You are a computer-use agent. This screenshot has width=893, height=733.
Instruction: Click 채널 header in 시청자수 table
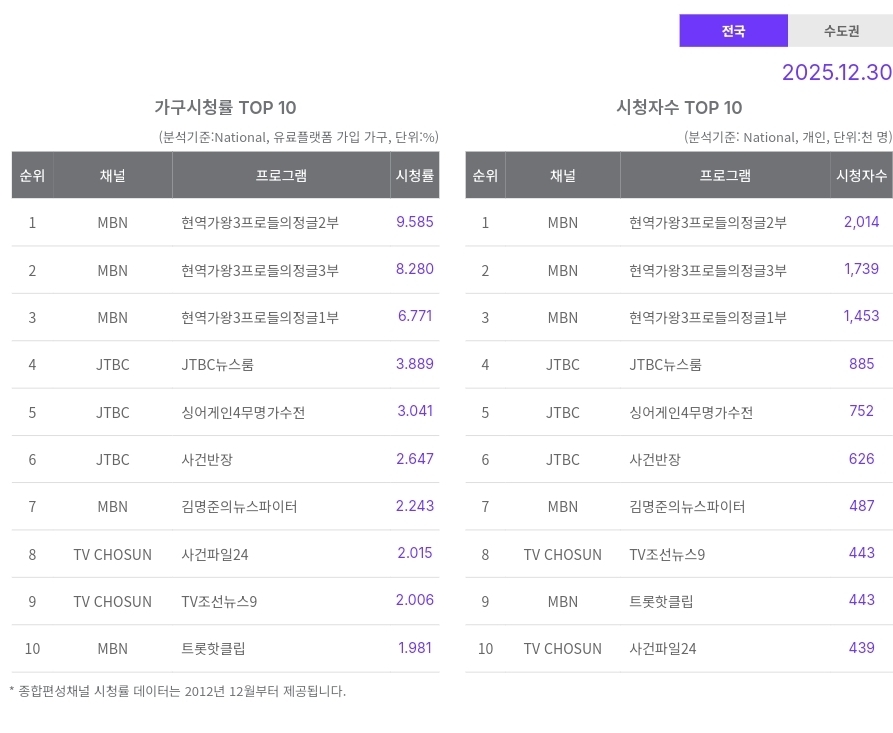tap(563, 175)
